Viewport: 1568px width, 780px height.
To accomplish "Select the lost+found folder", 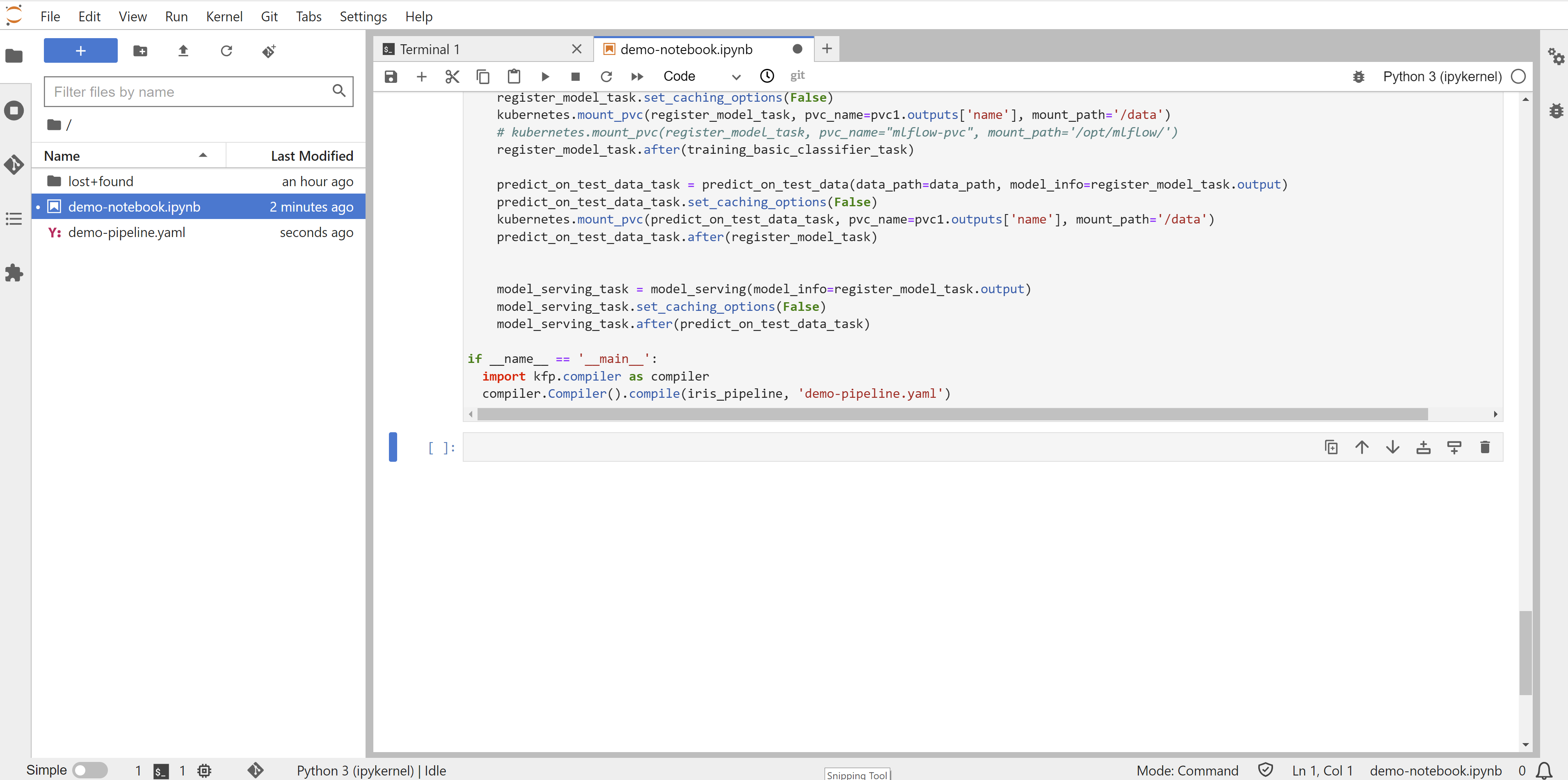I will [x=199, y=181].
